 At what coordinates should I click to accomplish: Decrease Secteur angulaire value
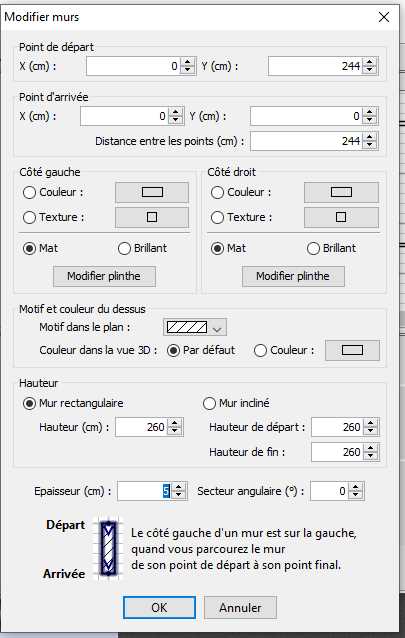coord(356,495)
